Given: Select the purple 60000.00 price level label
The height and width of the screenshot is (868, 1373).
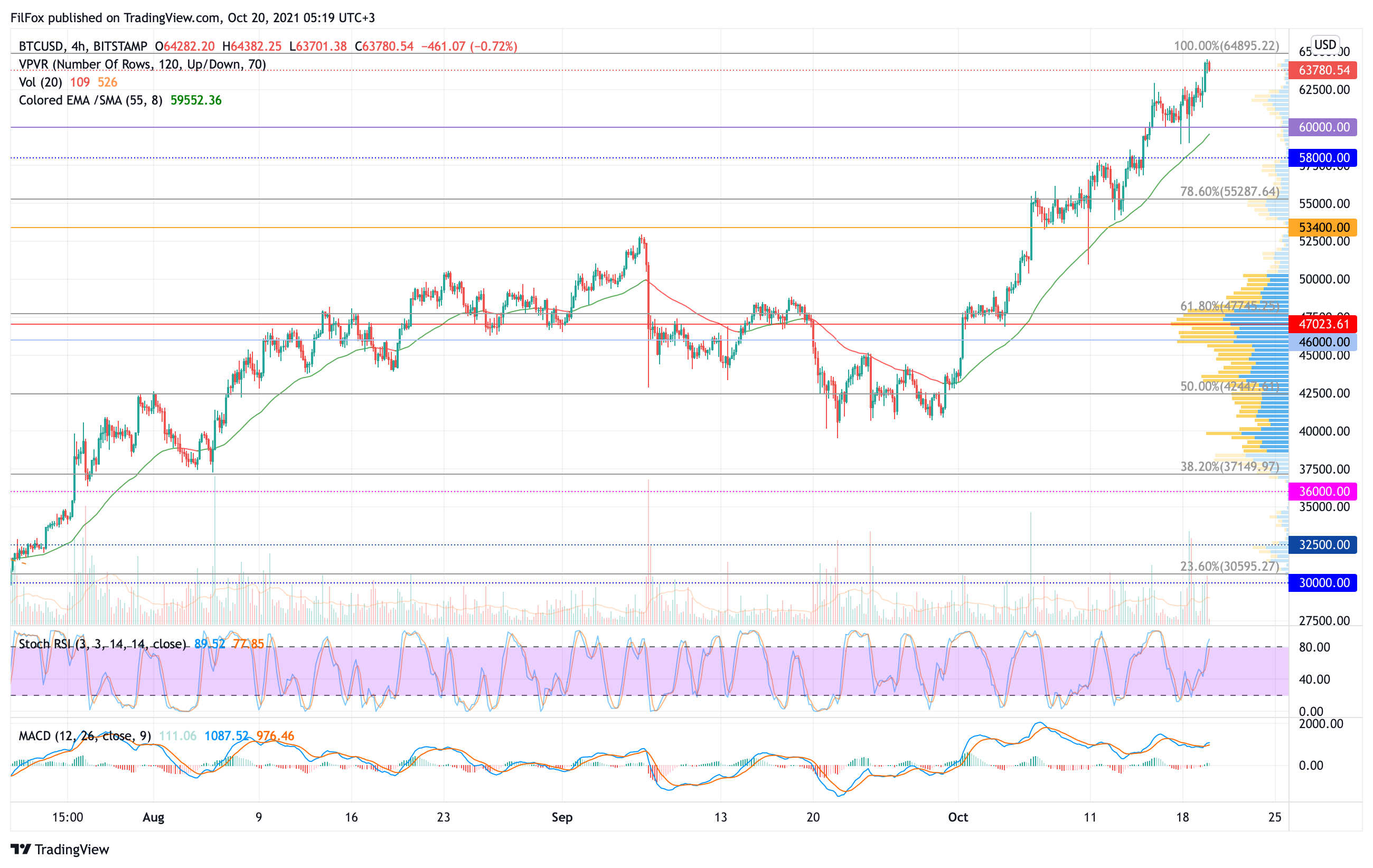Looking at the screenshot, I should point(1322,127).
